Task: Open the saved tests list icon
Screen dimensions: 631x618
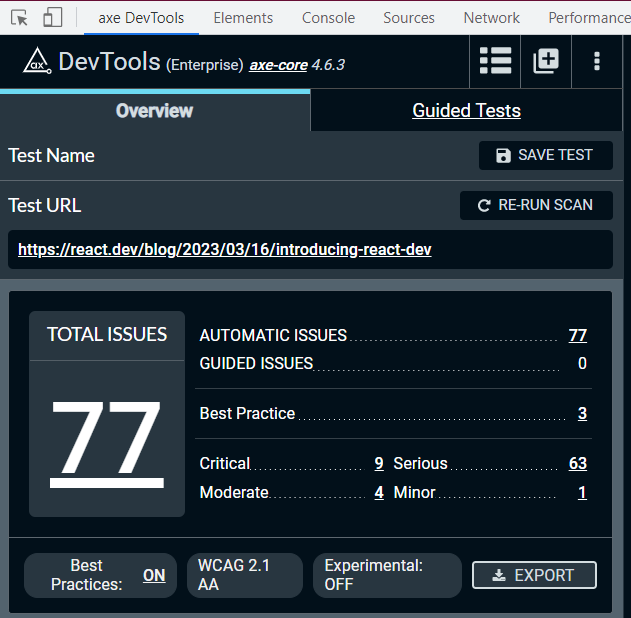Action: click(x=495, y=61)
